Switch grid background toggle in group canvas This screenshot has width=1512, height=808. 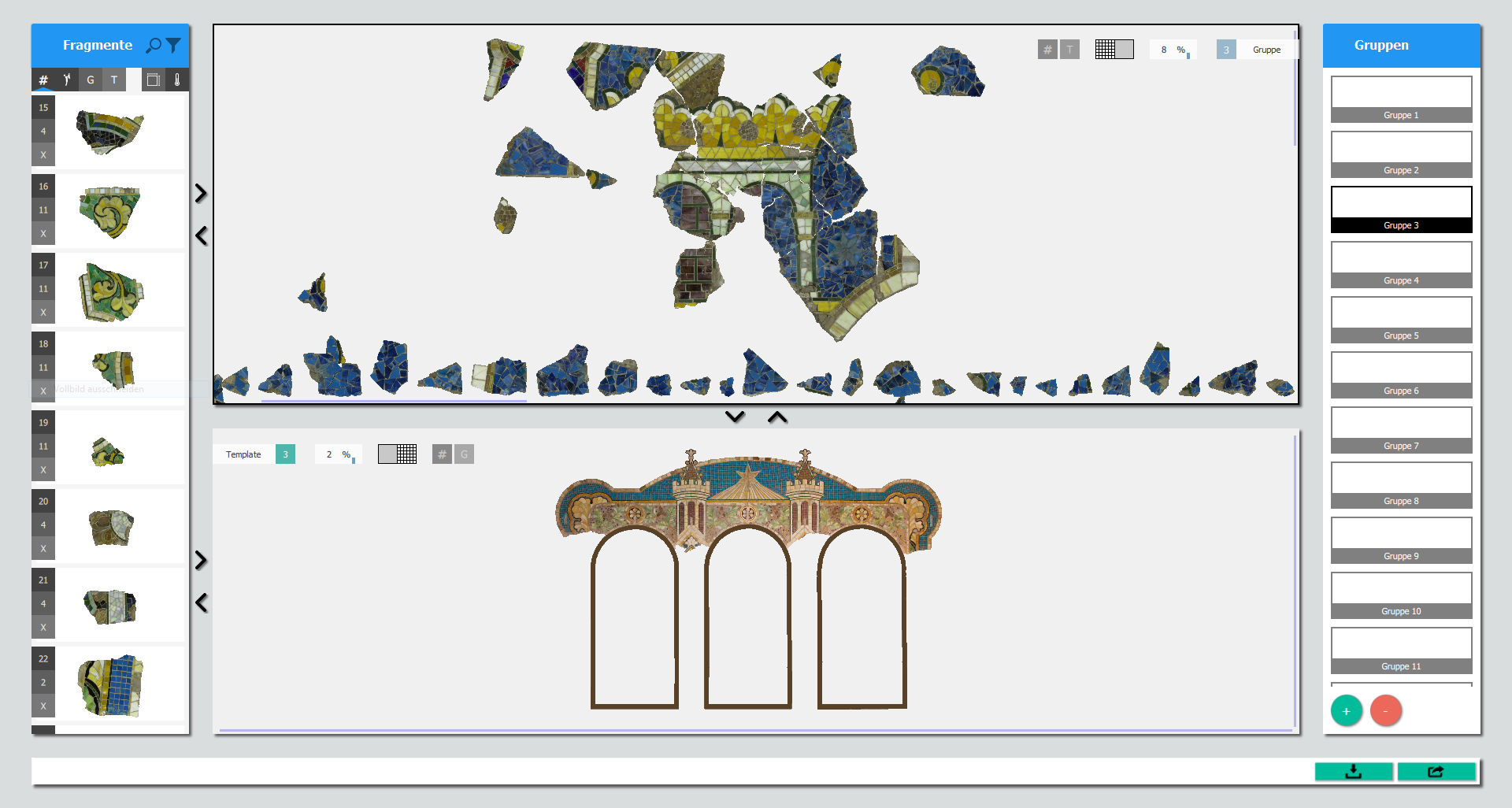tap(1114, 50)
